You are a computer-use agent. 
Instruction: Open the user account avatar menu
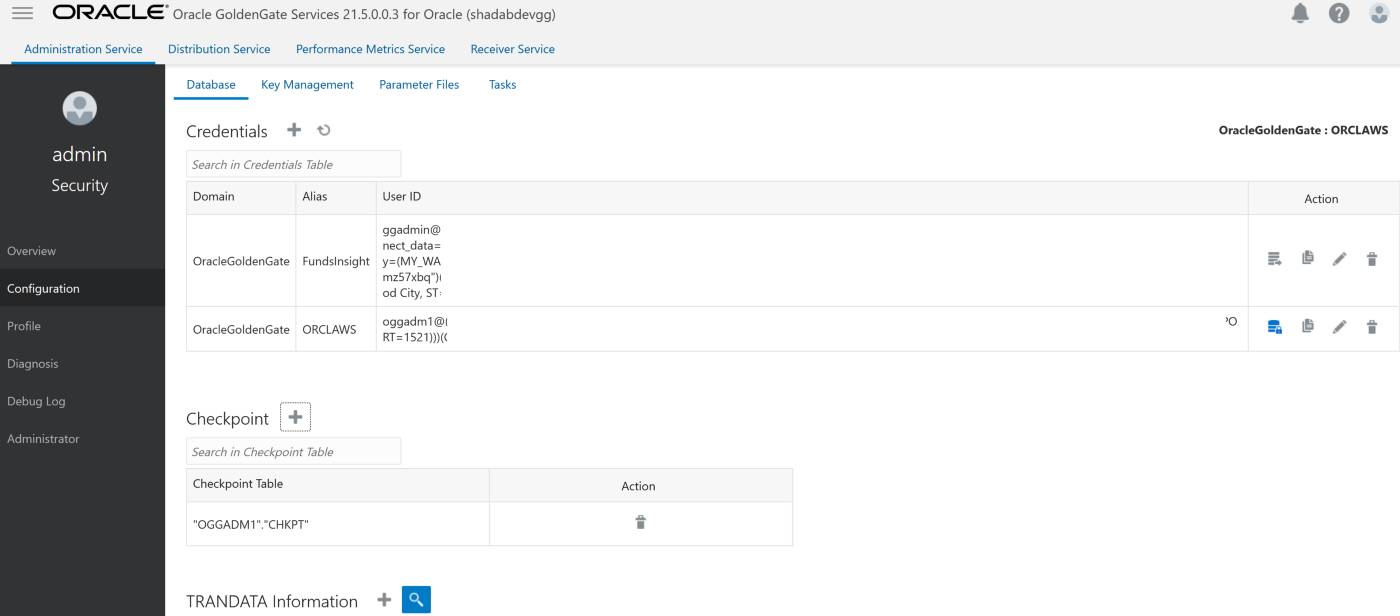(x=1379, y=13)
